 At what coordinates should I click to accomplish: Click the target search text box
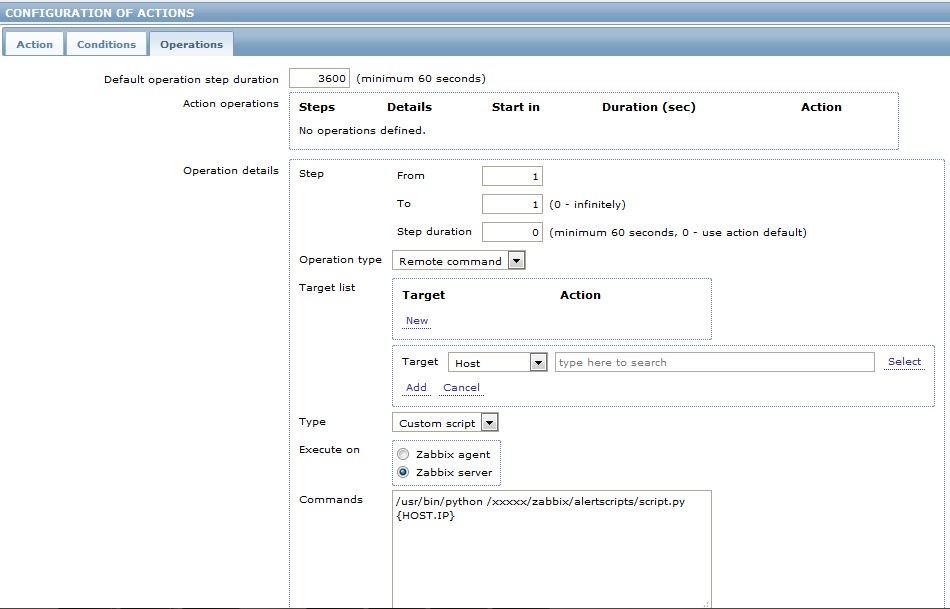click(714, 362)
